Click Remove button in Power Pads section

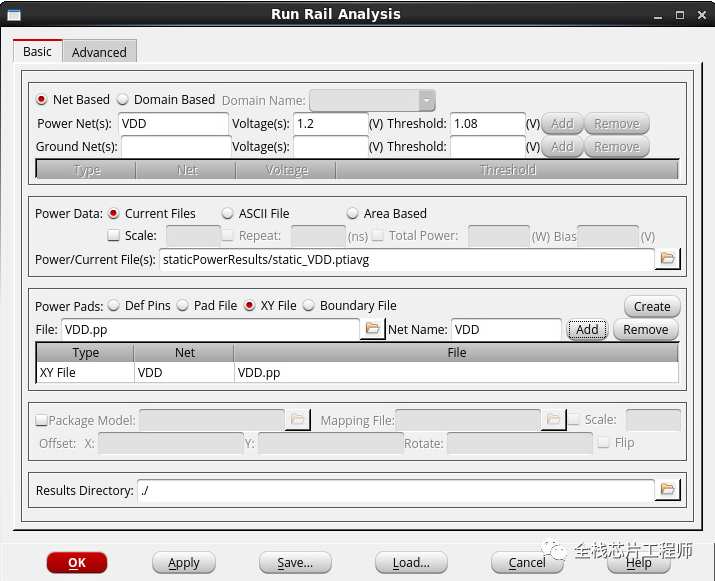click(x=646, y=329)
